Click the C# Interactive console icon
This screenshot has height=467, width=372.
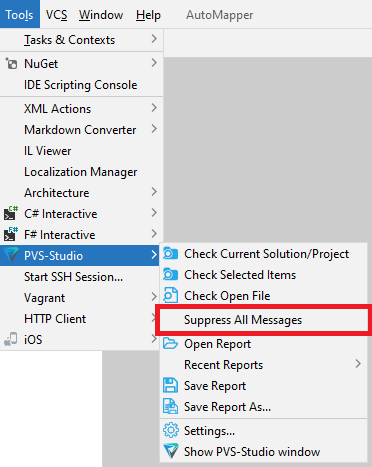[11, 213]
